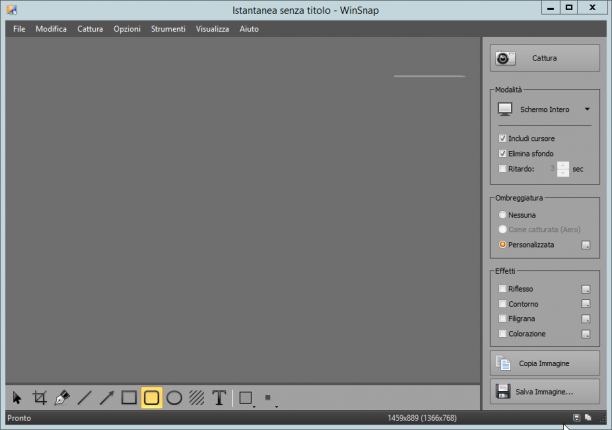
Task: Open Colorazione effect settings button
Action: click(586, 334)
